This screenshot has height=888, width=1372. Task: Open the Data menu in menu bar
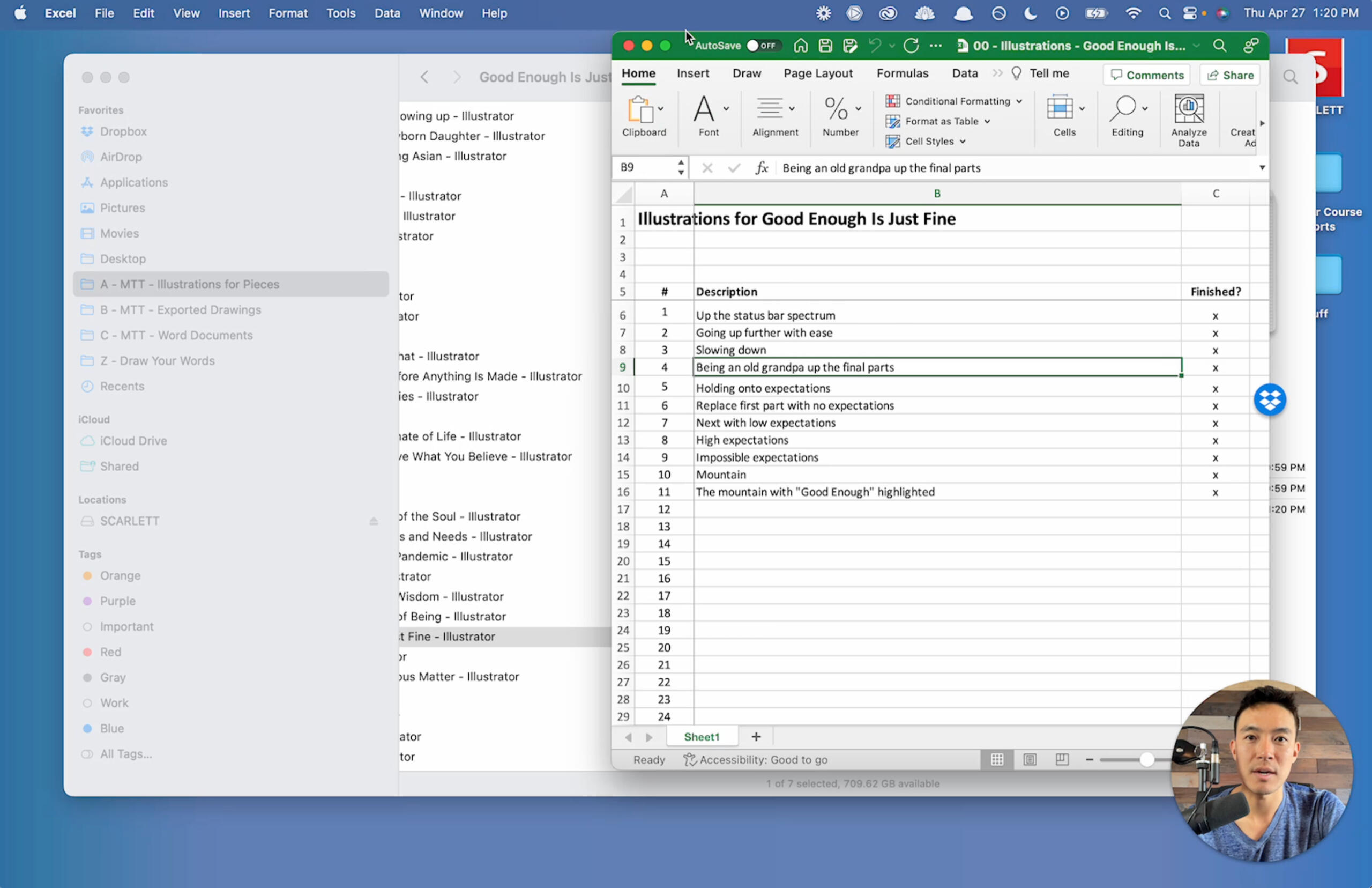[x=386, y=13]
